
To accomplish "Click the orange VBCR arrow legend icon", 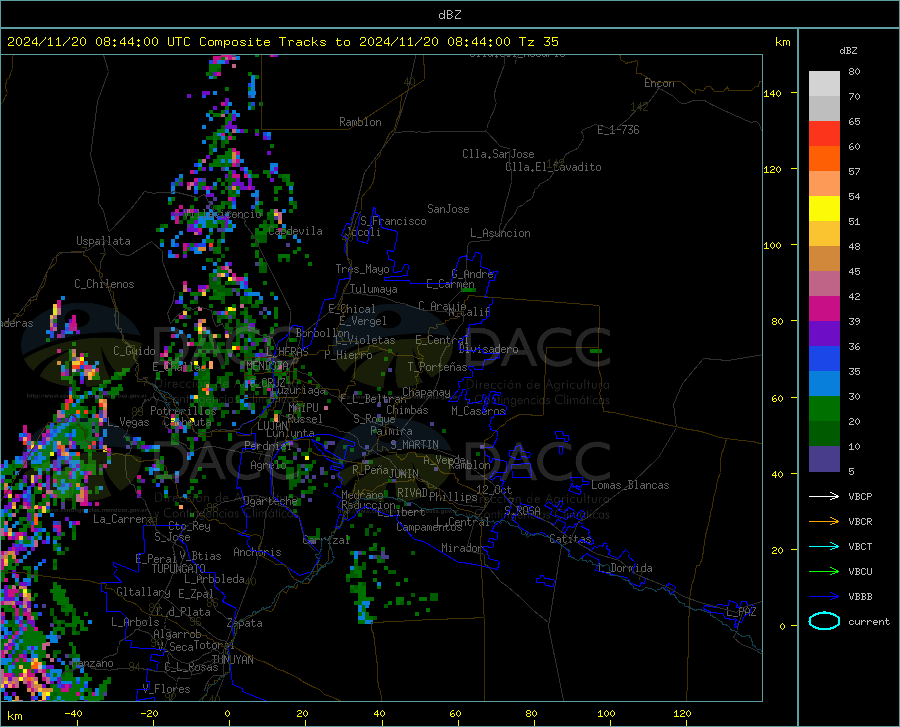I will point(824,521).
